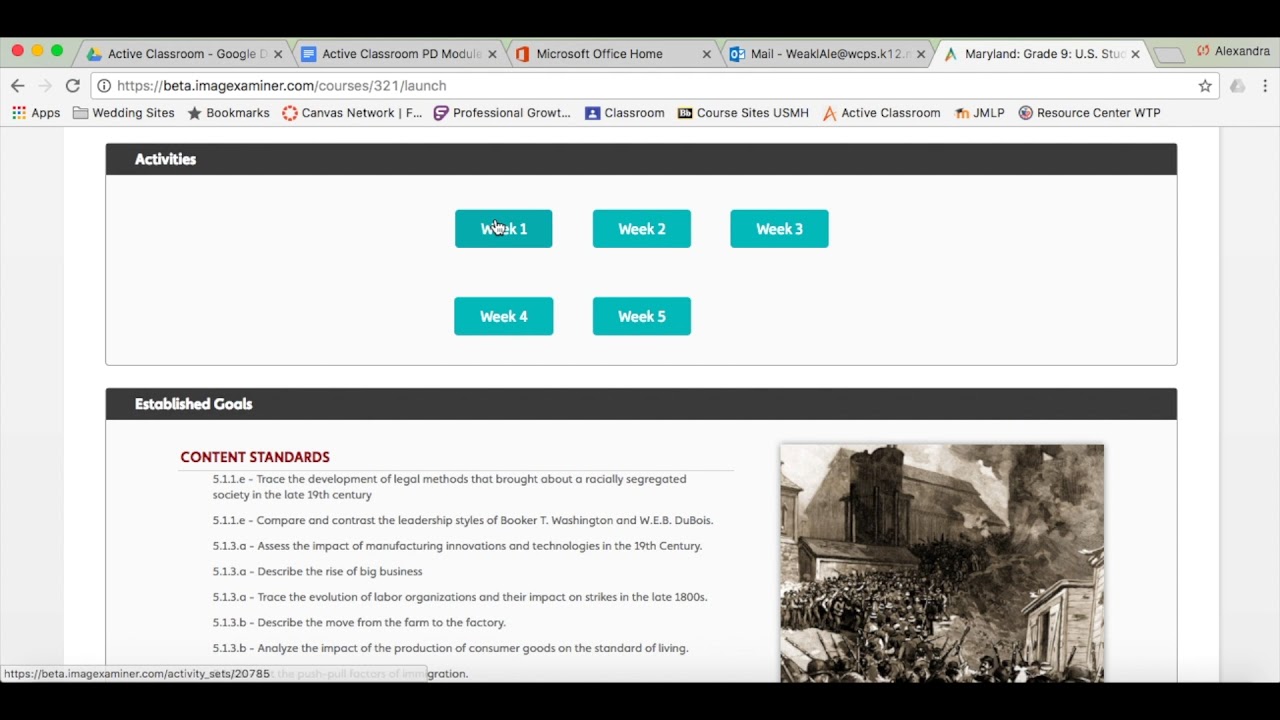Screen dimensions: 1280x720
Task: Close the Maryland Grade 9 tab
Action: pyautogui.click(x=1135, y=54)
